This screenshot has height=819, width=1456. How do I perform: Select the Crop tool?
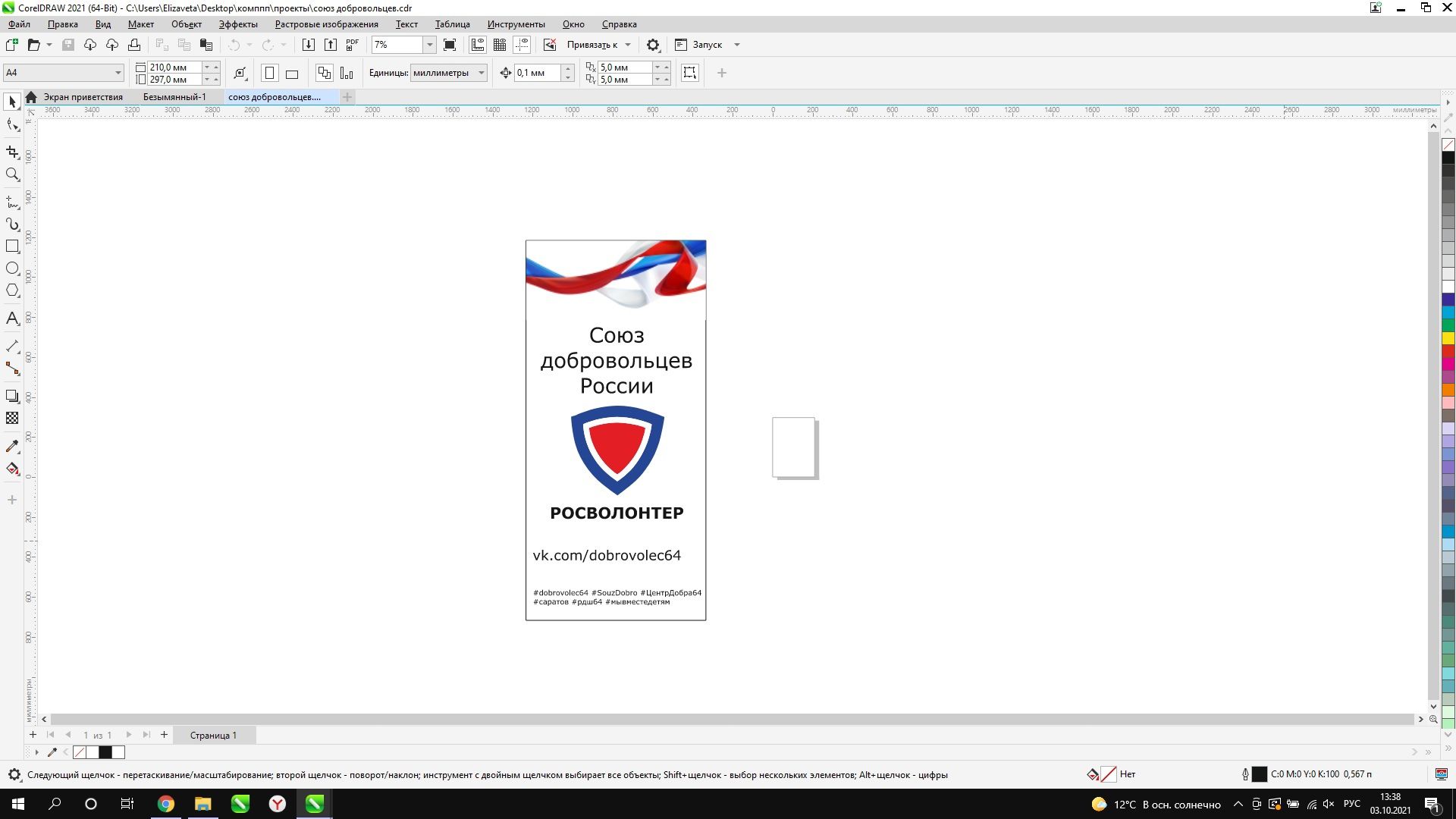coord(12,152)
